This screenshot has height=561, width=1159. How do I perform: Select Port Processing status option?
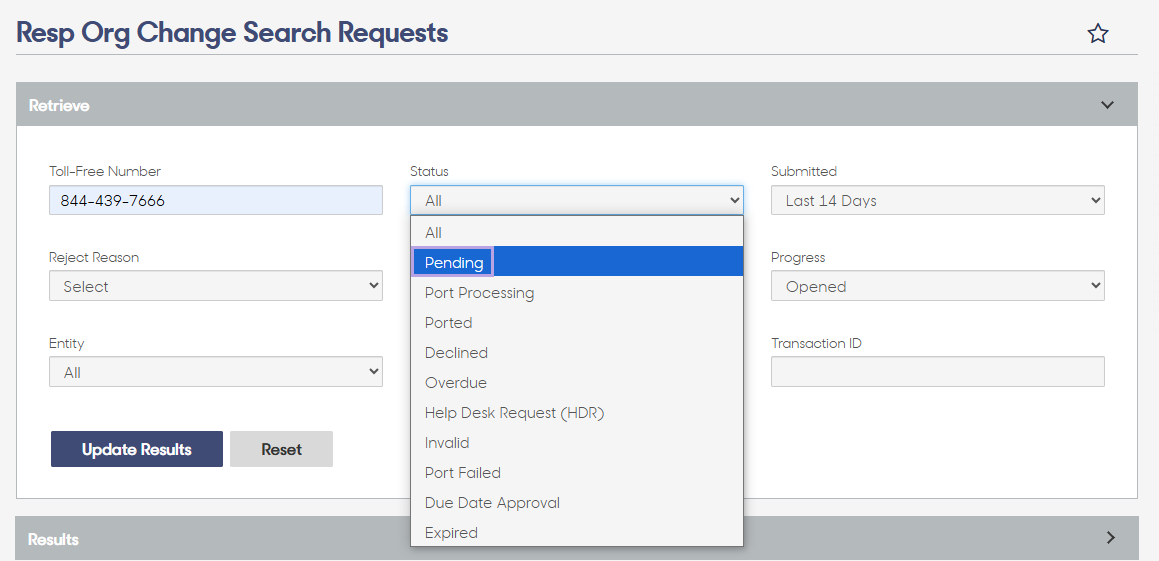(x=577, y=293)
